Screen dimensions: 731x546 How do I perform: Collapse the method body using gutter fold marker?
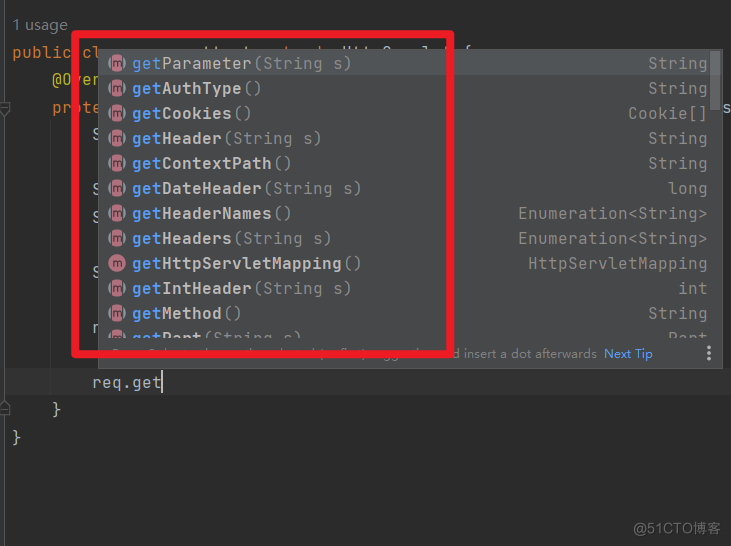(x=5, y=108)
